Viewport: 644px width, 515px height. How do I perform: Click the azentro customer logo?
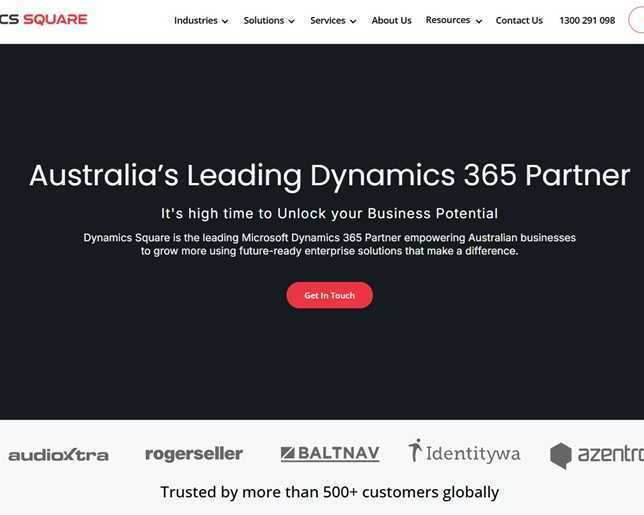coord(597,455)
